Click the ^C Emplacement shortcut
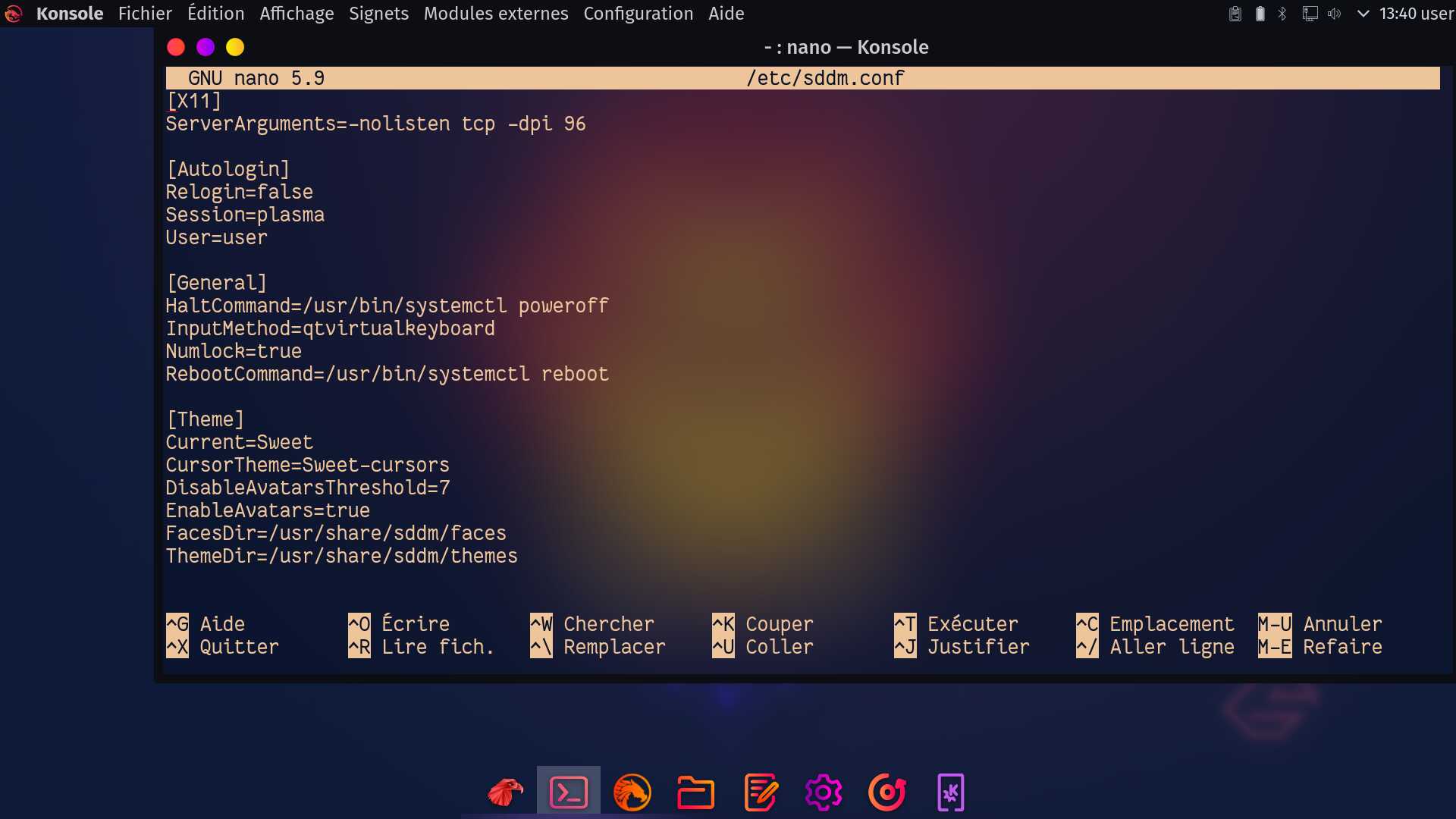 [x=1155, y=624]
